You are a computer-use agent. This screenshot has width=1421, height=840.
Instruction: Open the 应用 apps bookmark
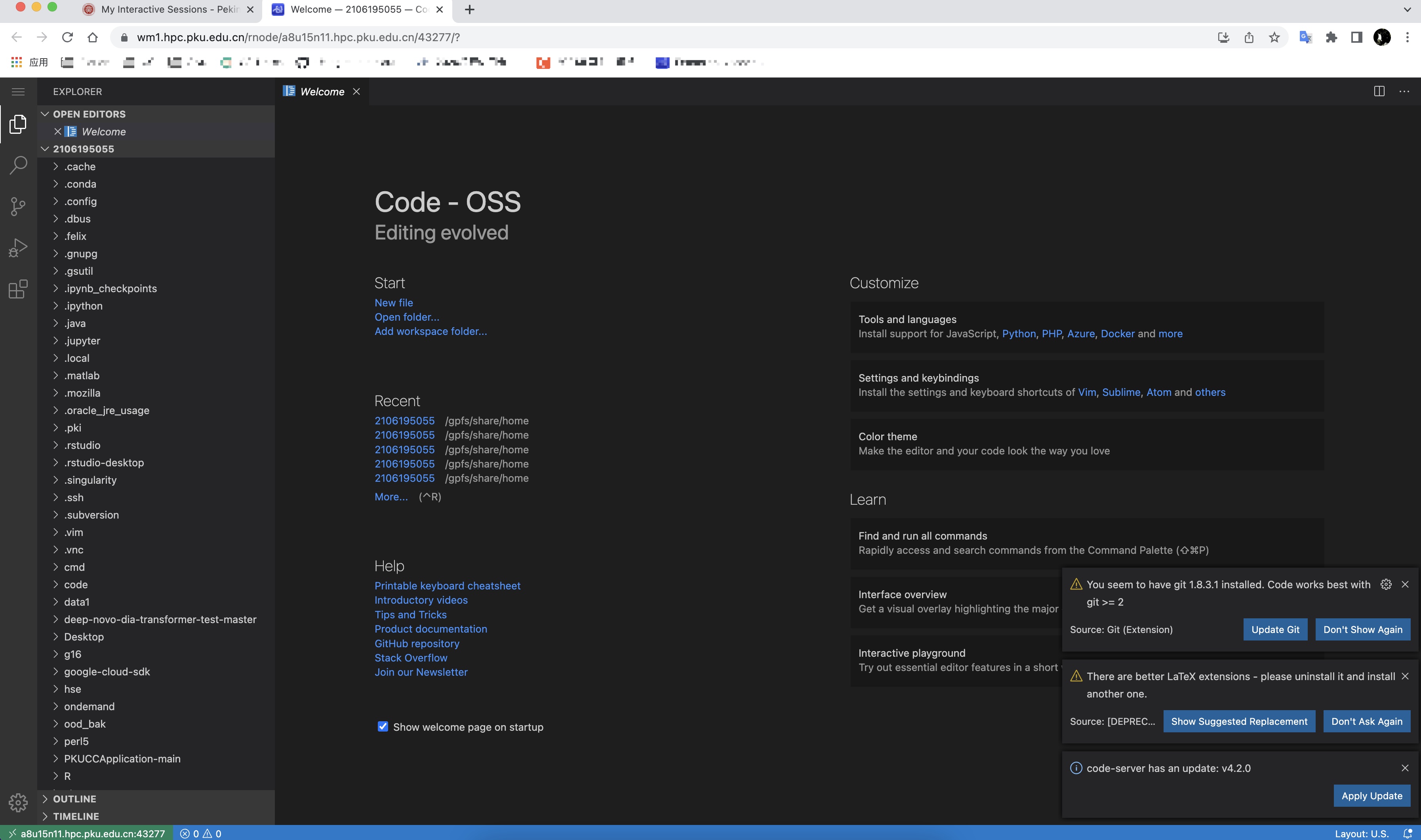(x=30, y=62)
